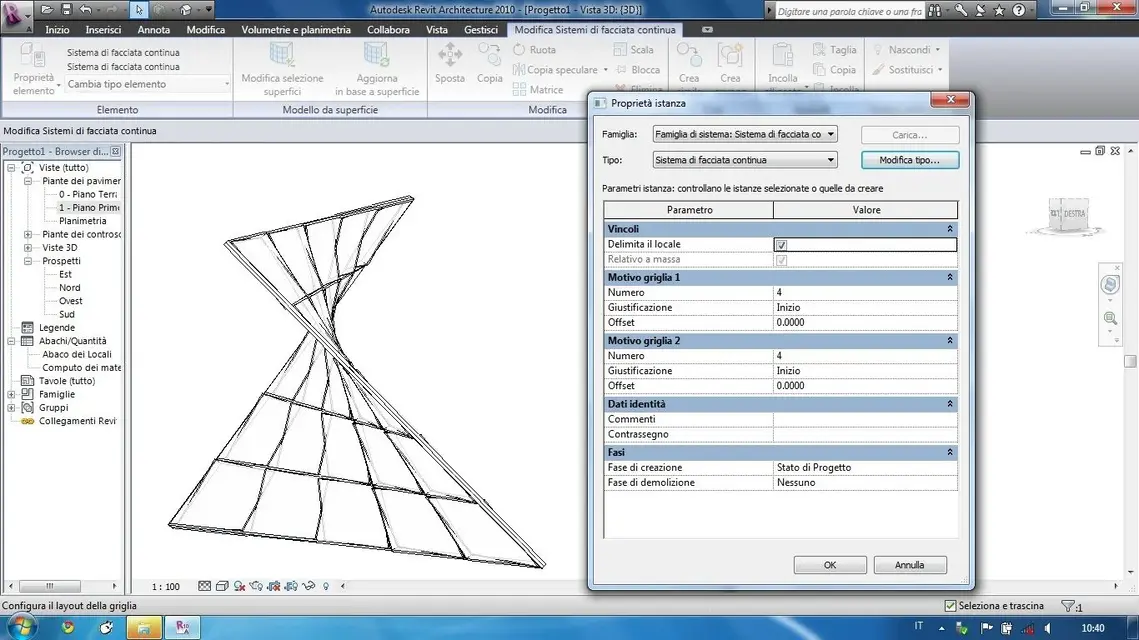Confirm with the OK button
Image resolution: width=1139 pixels, height=640 pixels.
(830, 565)
